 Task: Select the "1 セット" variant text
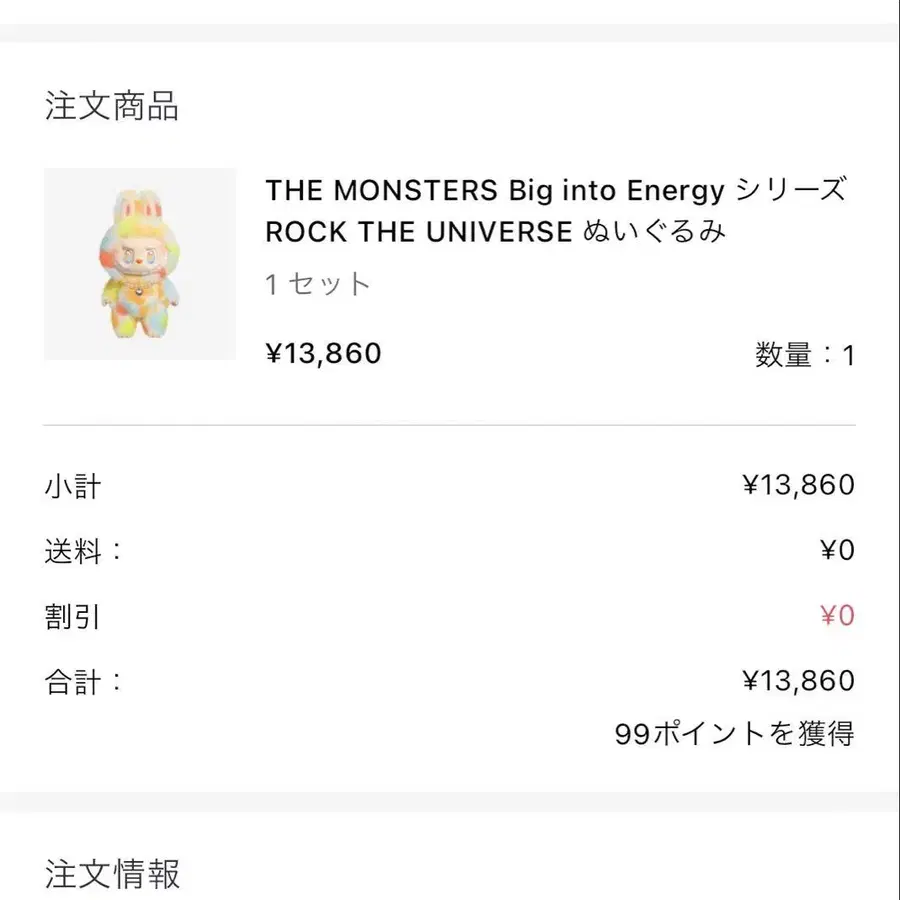click(318, 284)
